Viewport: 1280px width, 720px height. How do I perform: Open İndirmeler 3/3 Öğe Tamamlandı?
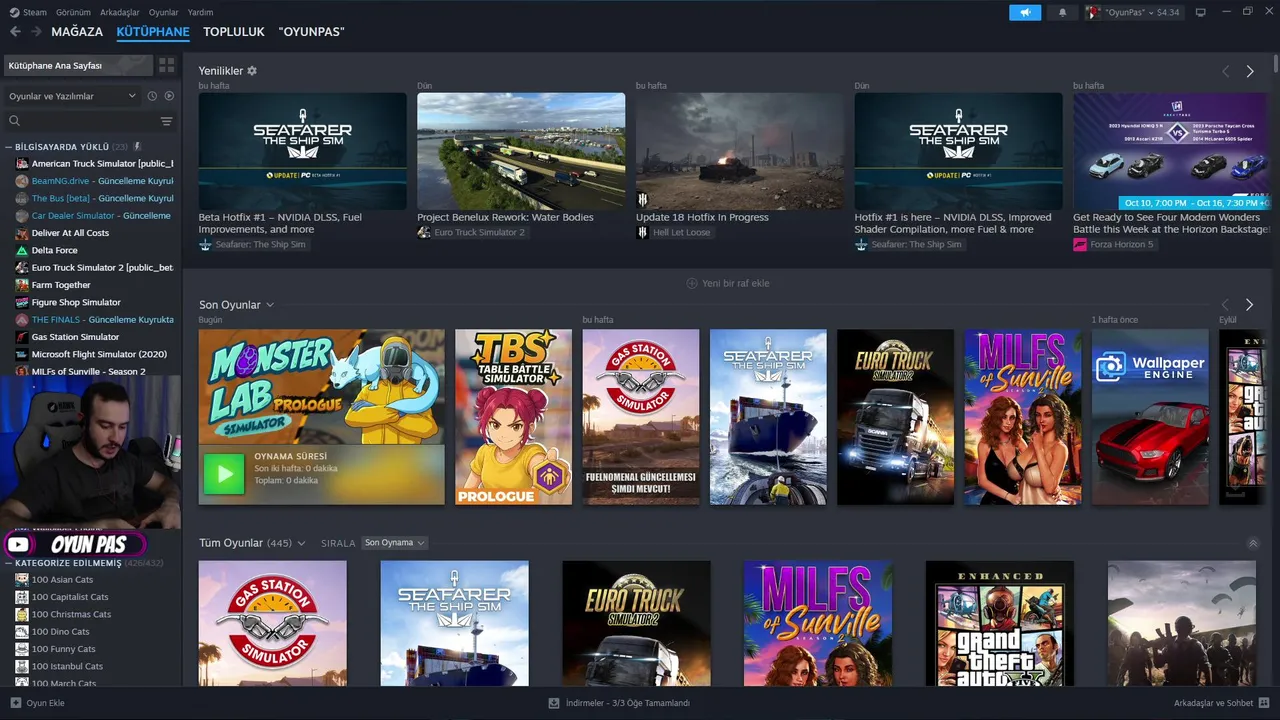tap(619, 703)
